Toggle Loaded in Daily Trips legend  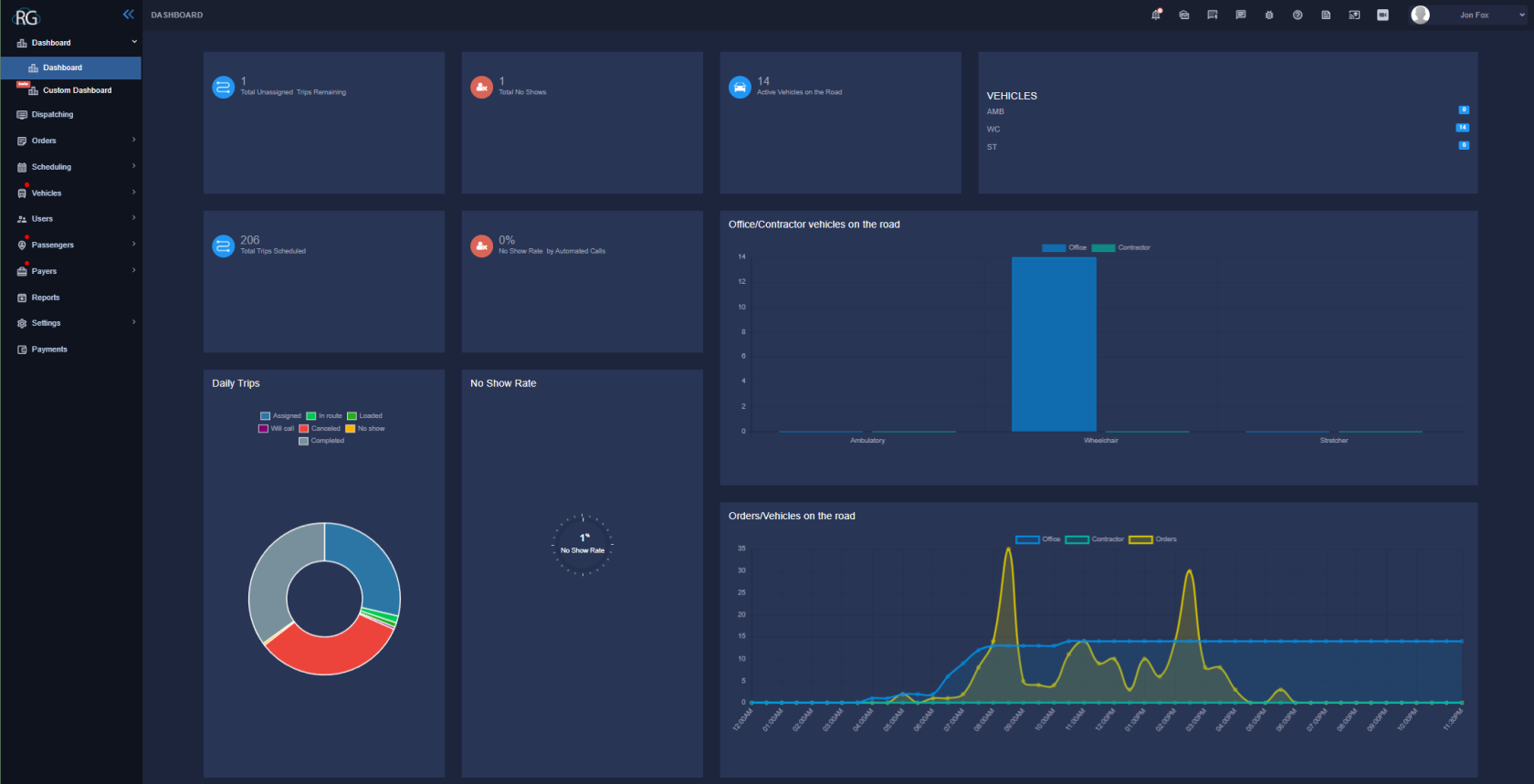click(x=364, y=416)
